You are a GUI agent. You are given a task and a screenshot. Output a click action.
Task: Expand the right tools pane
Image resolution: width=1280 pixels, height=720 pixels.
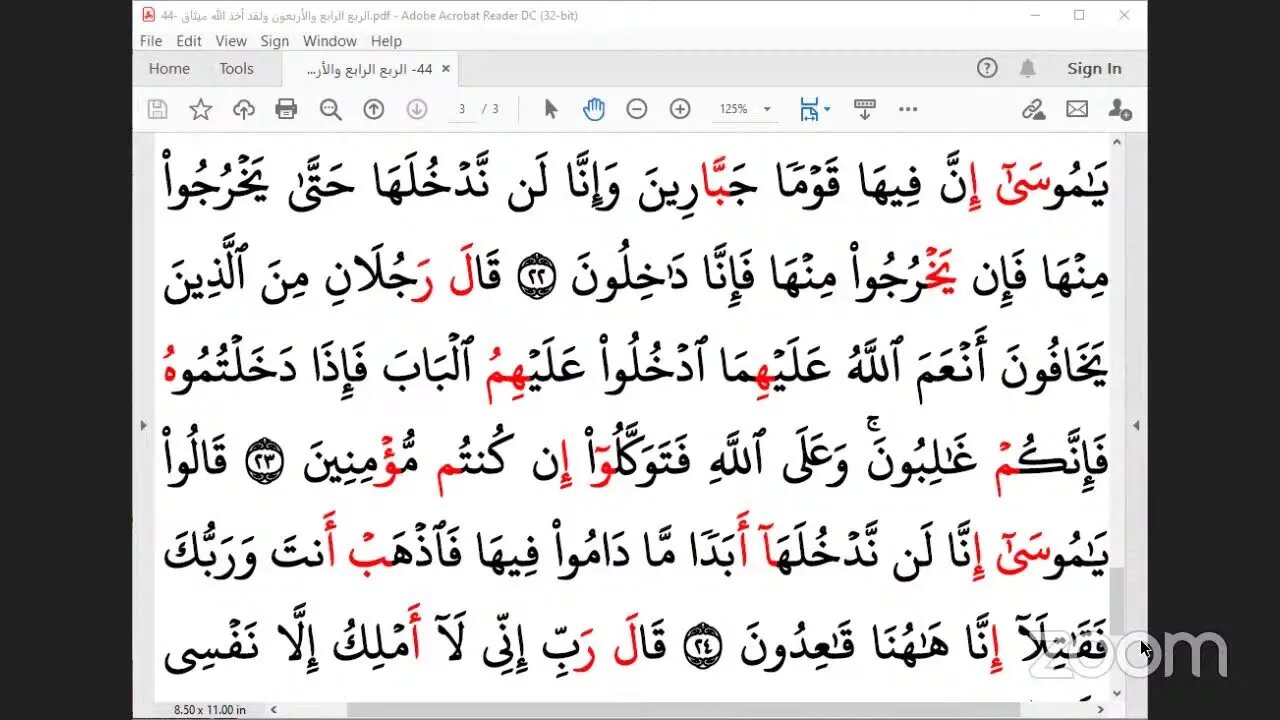(1136, 425)
